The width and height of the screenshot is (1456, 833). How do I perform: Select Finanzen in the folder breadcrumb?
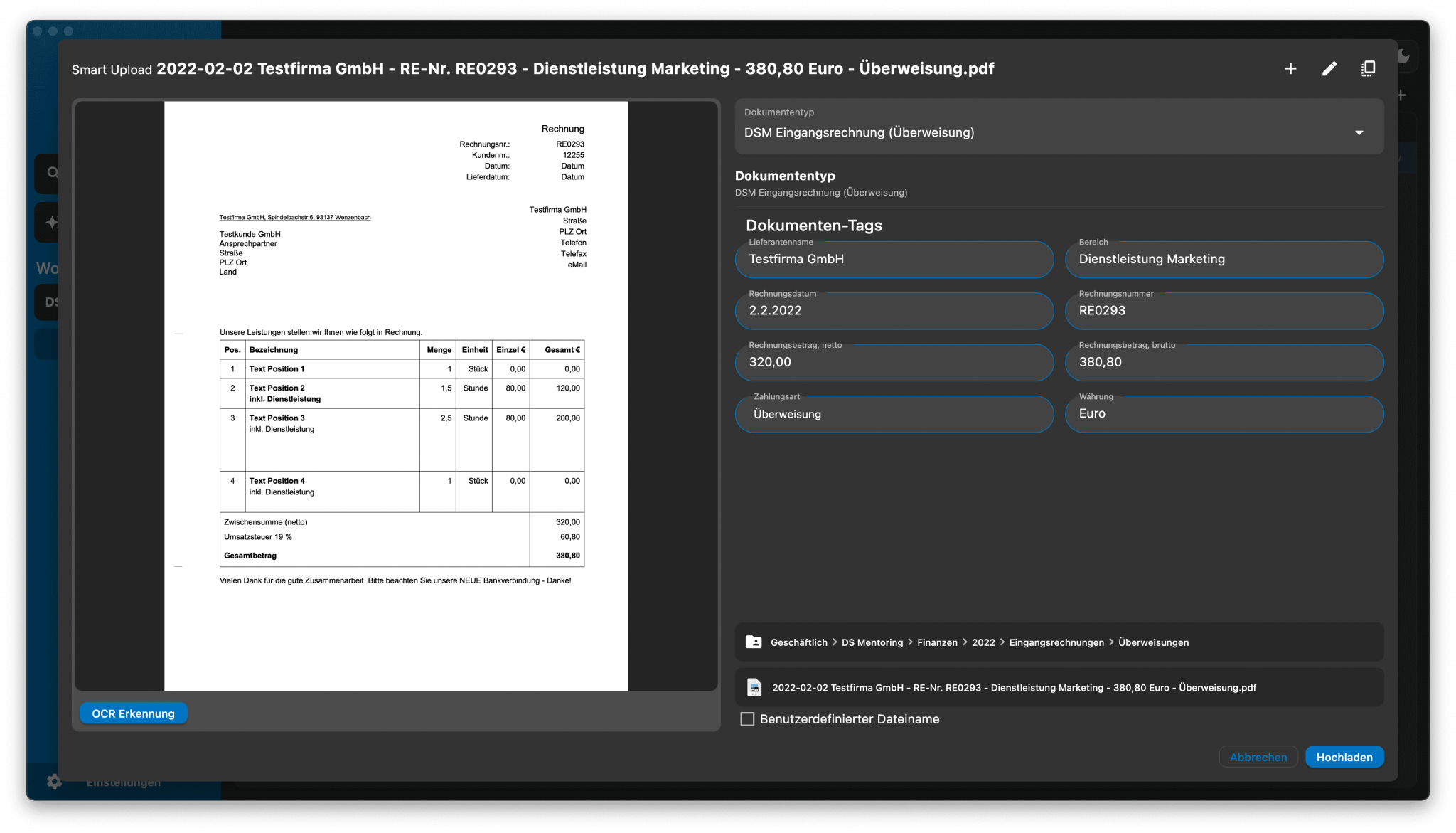click(937, 642)
